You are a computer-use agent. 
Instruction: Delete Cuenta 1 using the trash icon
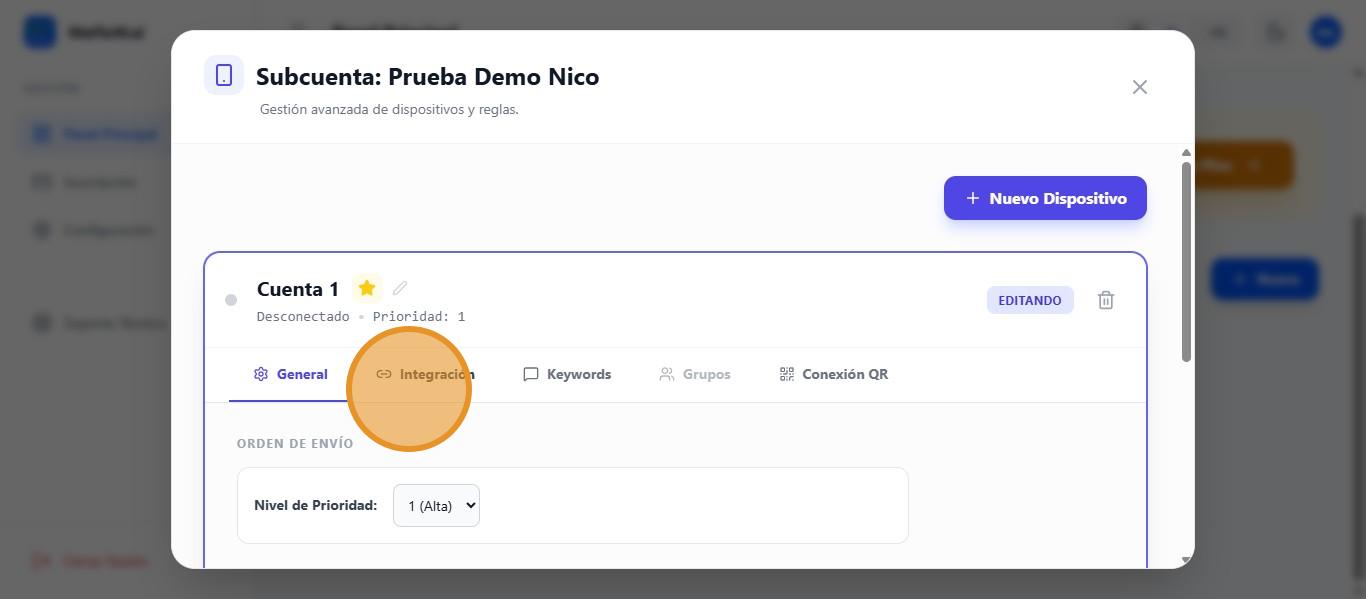pyautogui.click(x=1106, y=300)
